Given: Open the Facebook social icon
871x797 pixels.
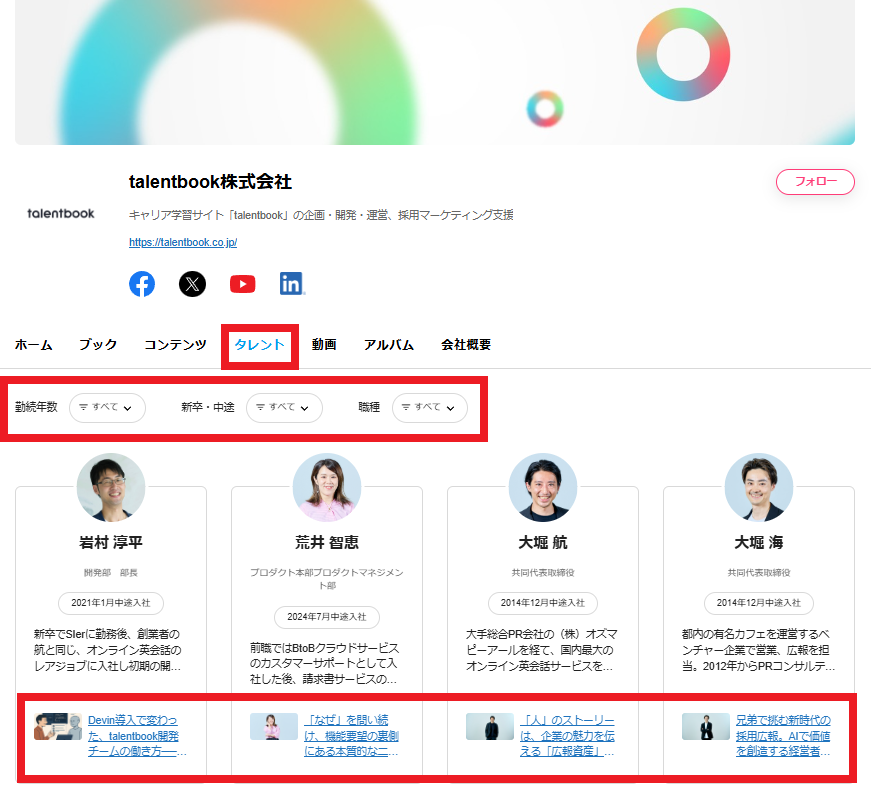Looking at the screenshot, I should pyautogui.click(x=142, y=284).
